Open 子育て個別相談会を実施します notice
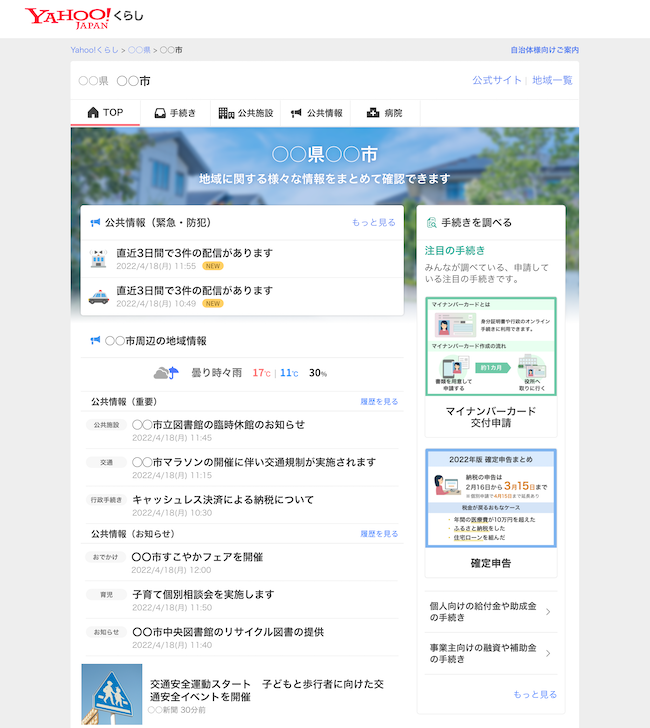Screen dimensions: 650x728 (203, 595)
